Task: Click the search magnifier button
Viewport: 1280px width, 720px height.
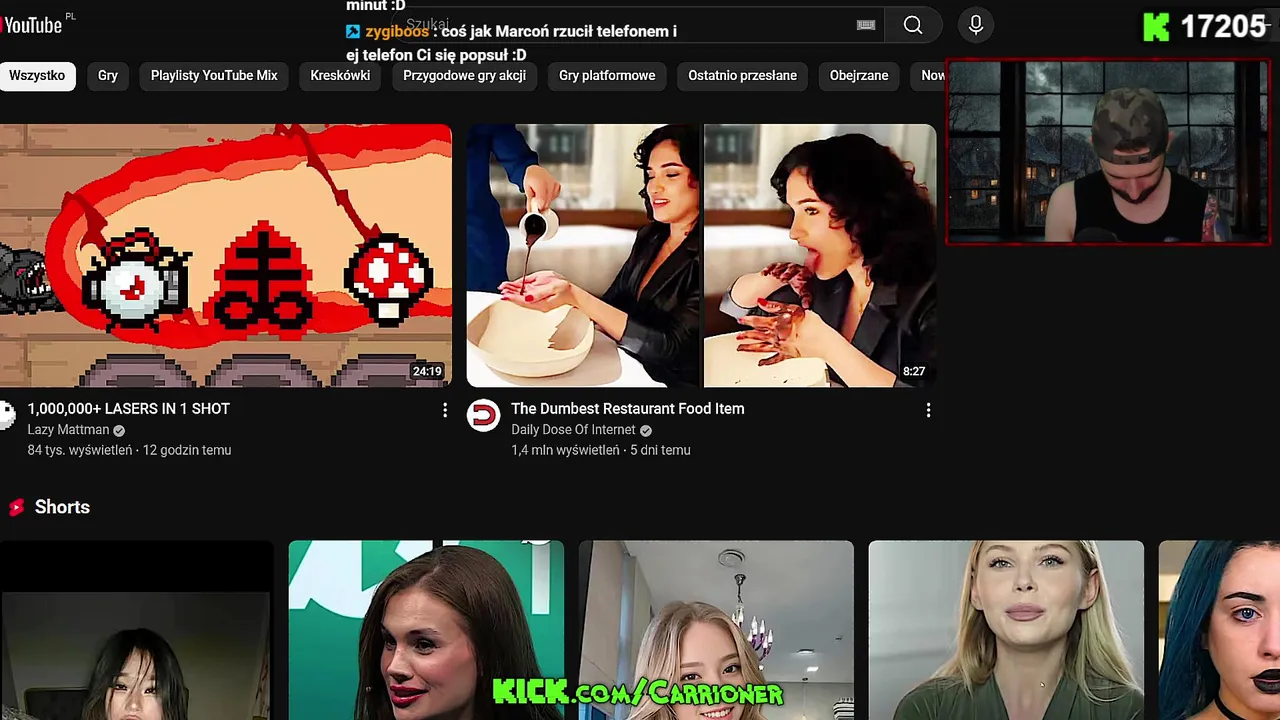Action: pos(912,25)
